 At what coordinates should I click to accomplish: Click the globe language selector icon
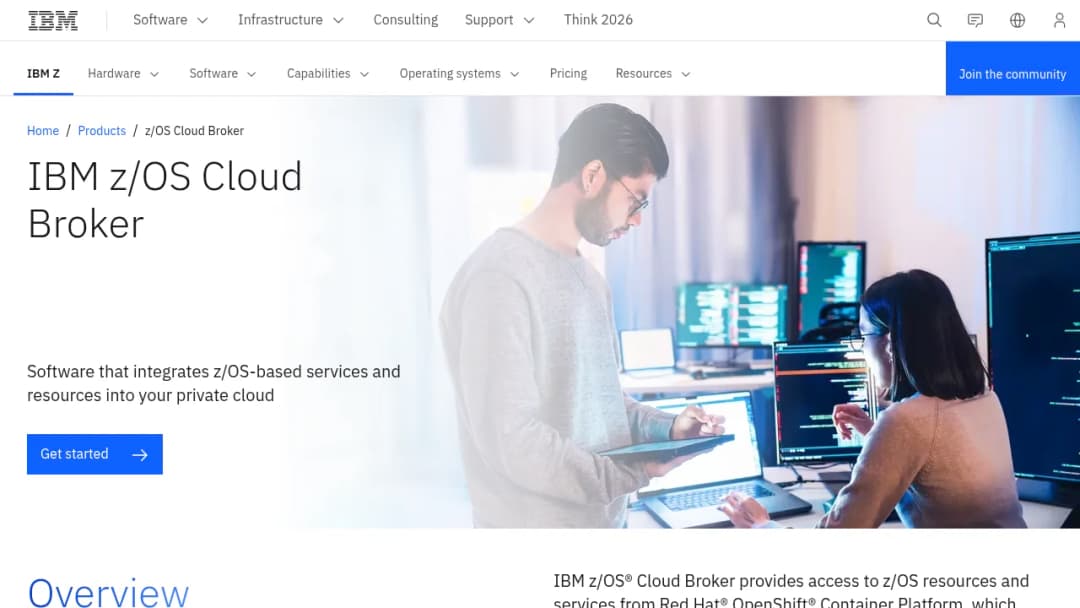(x=1017, y=20)
